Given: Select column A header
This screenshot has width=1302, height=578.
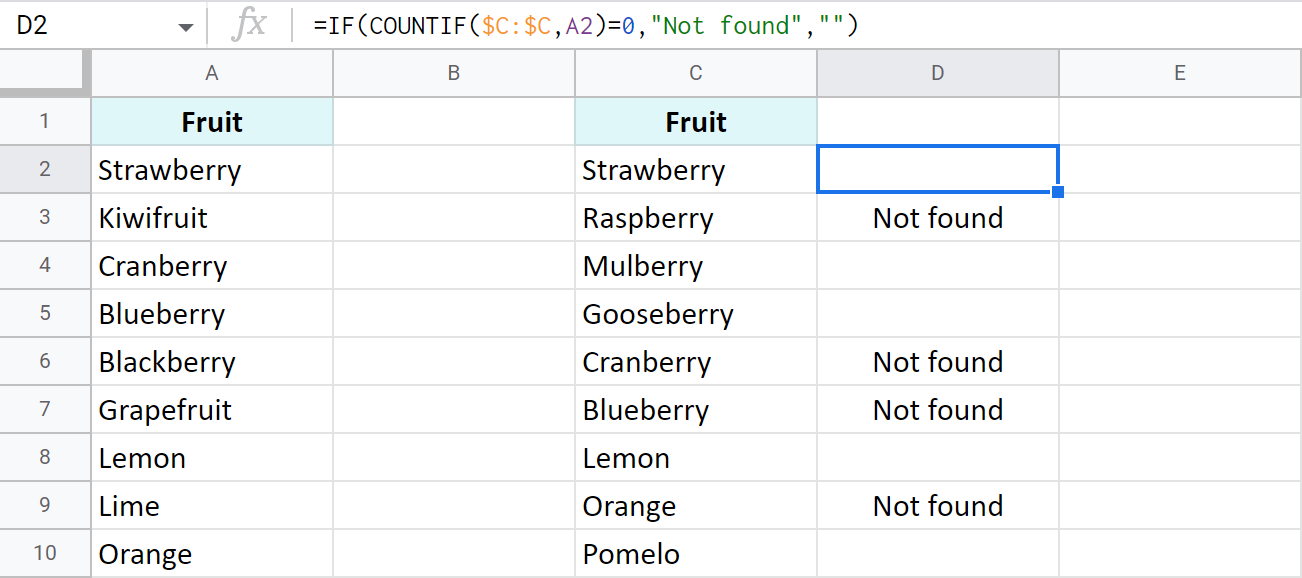Looking at the screenshot, I should 212,73.
